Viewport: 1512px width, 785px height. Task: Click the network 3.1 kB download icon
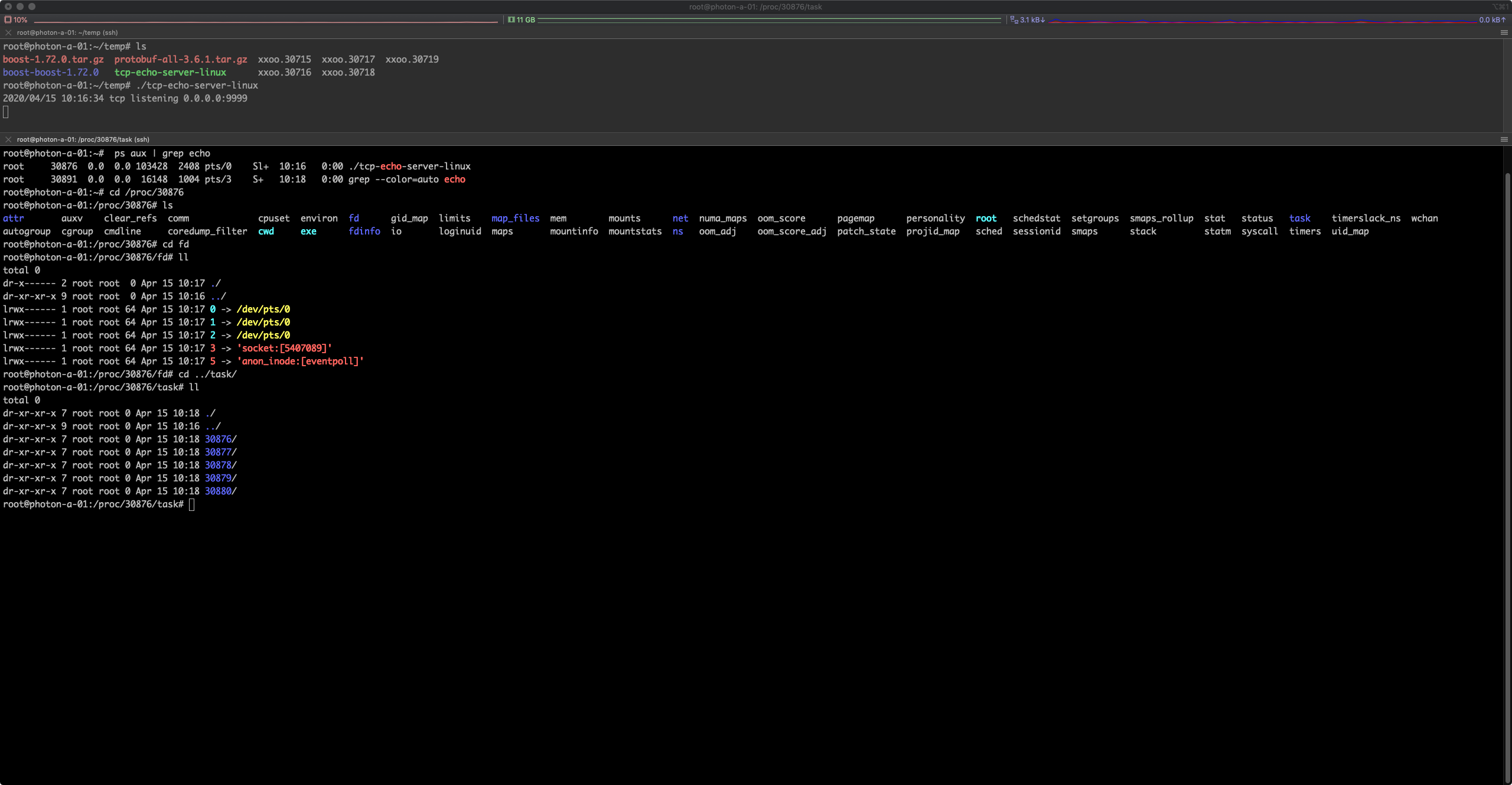tap(1014, 19)
